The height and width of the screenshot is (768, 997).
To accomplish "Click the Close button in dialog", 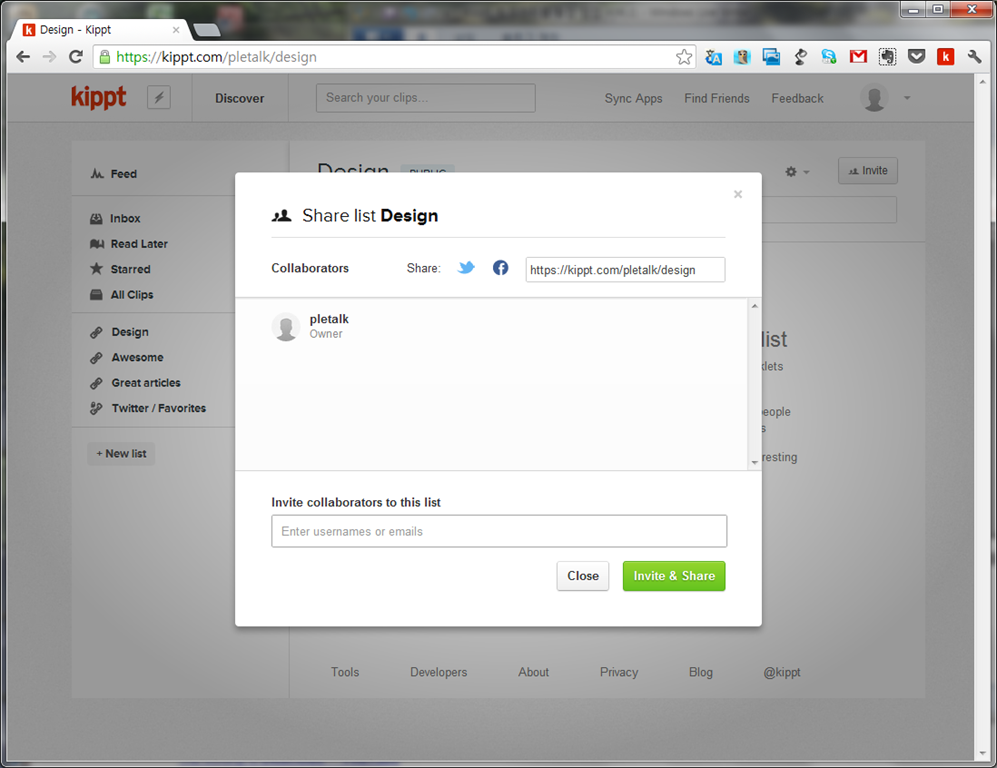I will pyautogui.click(x=582, y=576).
